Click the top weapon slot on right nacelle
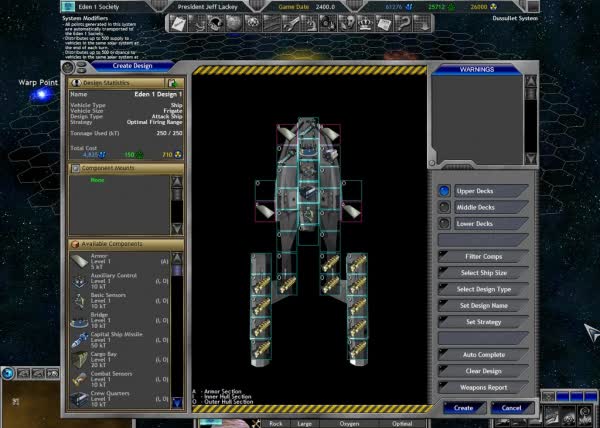The width and height of the screenshot is (600, 428). (357, 263)
